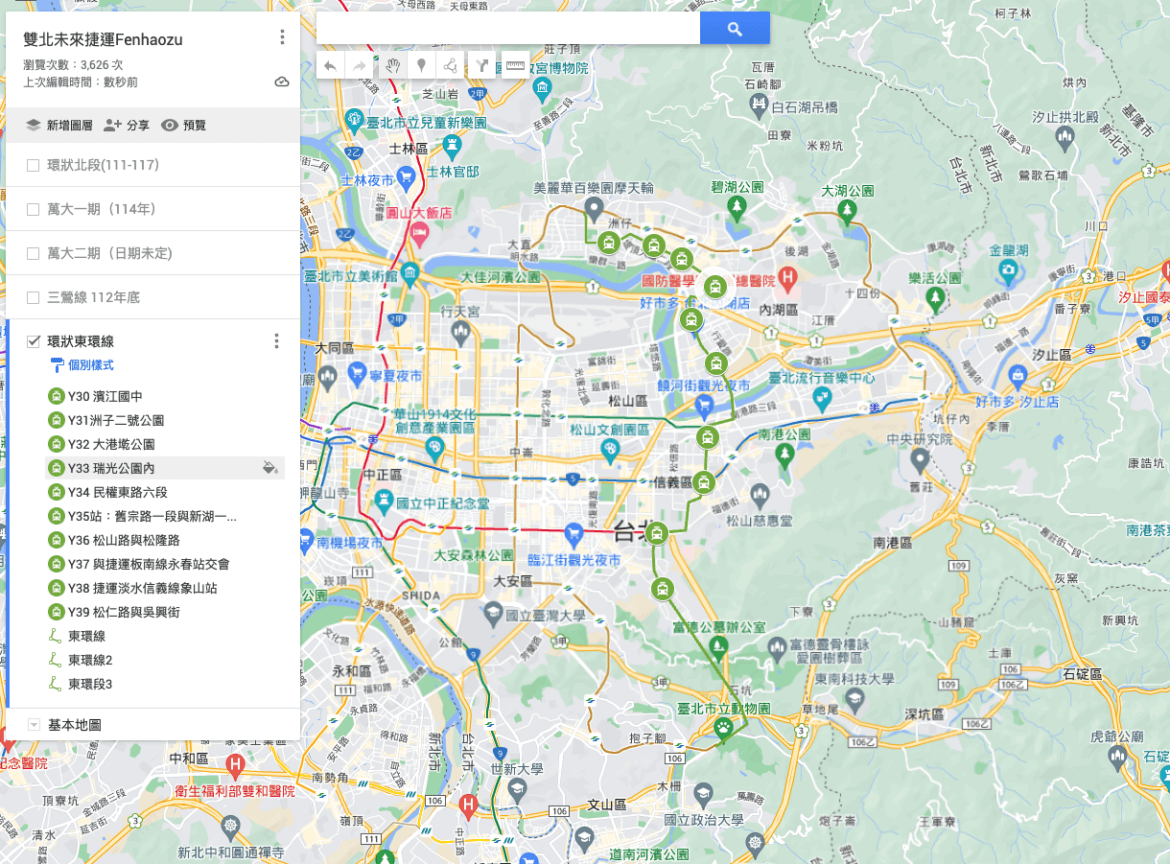Select the measure distance ruler tool
This screenshot has height=864, width=1170.
pyautogui.click(x=515, y=66)
